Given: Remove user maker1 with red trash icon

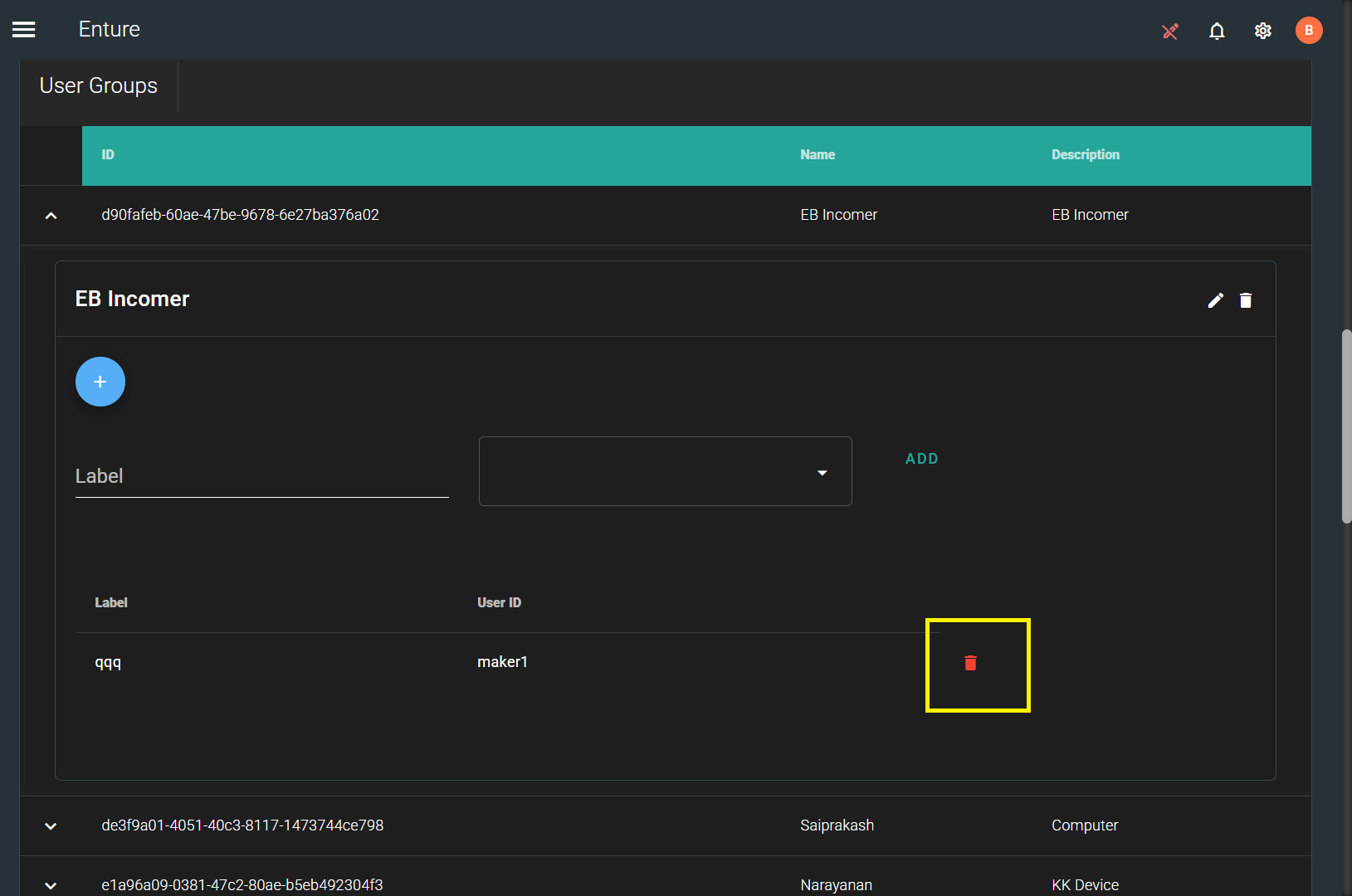Looking at the screenshot, I should click(x=970, y=663).
